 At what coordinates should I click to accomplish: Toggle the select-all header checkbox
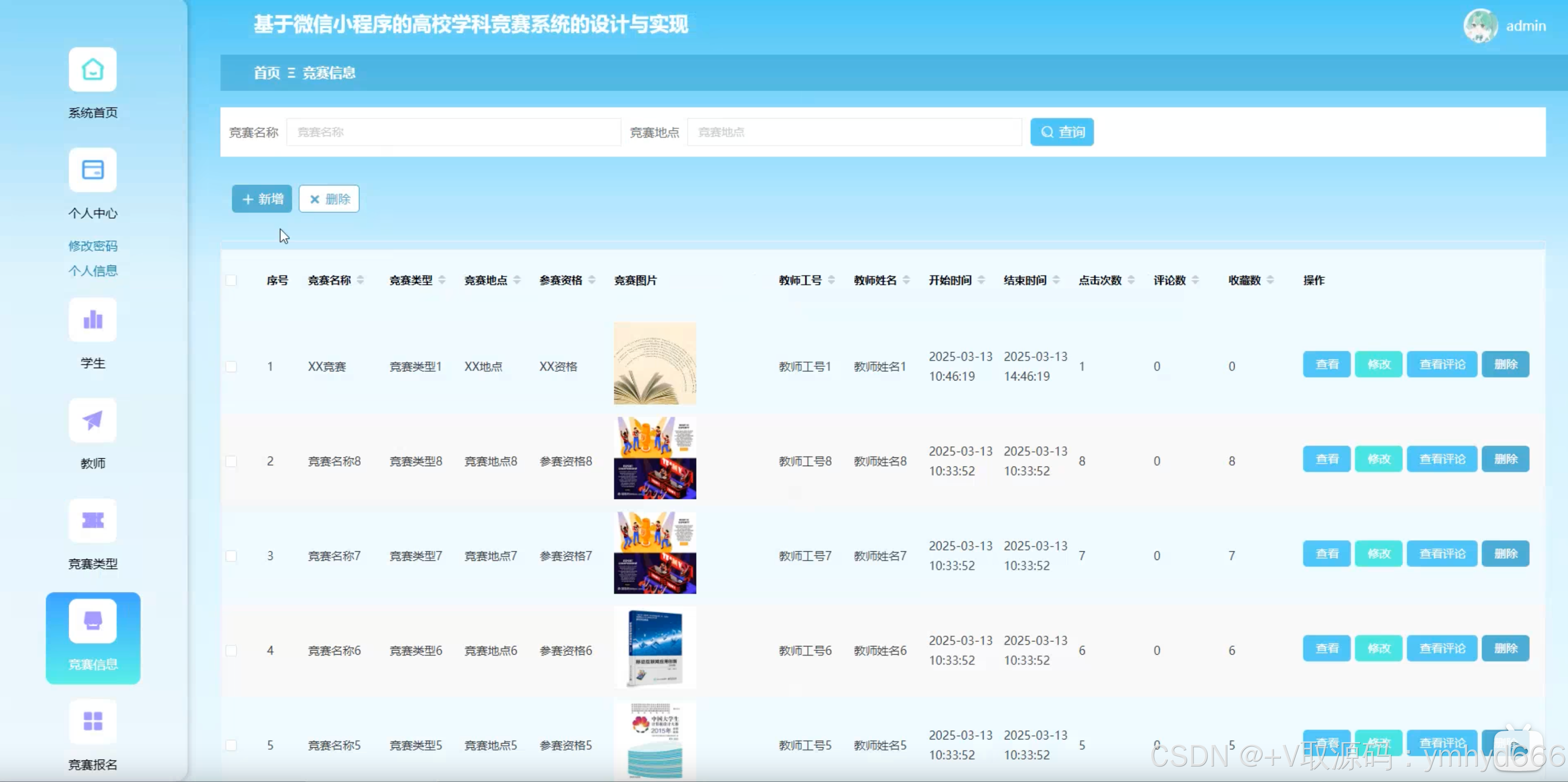click(231, 280)
